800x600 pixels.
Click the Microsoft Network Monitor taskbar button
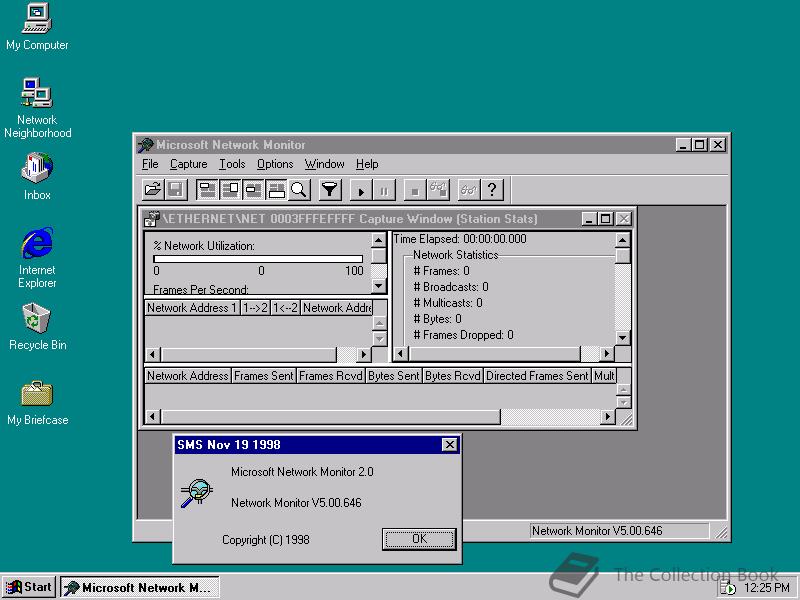[140, 587]
